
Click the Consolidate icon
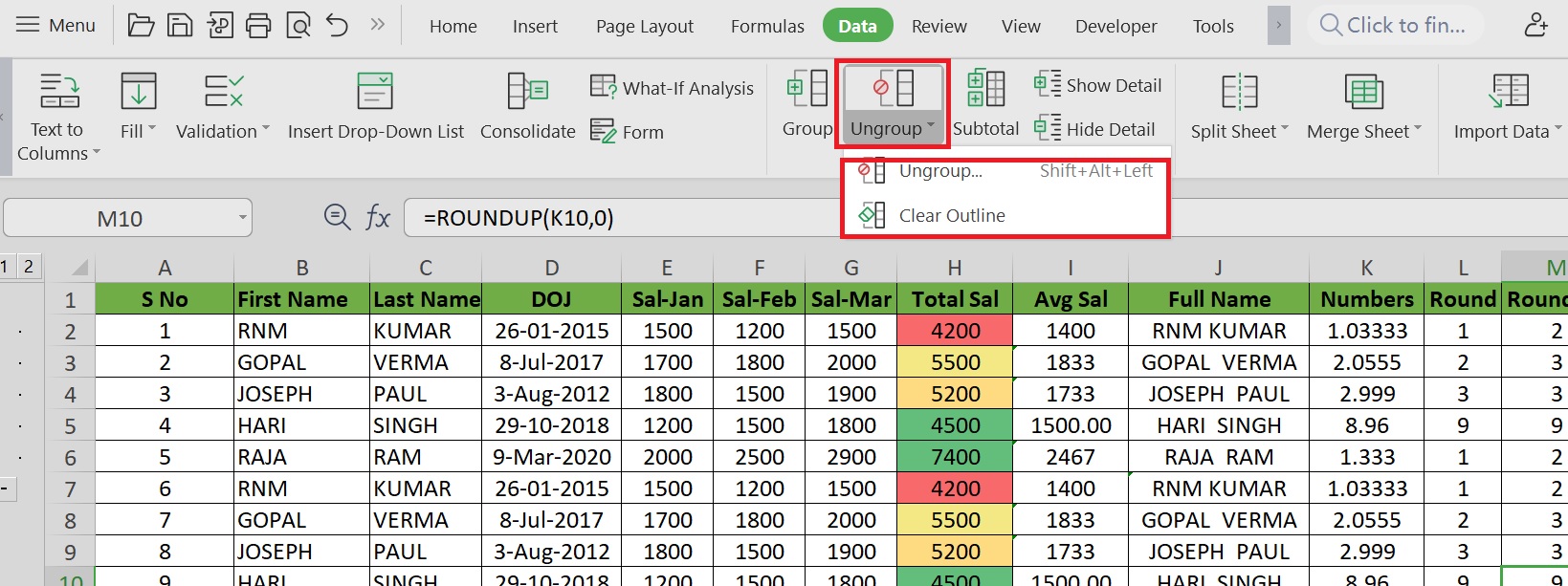coord(527,92)
